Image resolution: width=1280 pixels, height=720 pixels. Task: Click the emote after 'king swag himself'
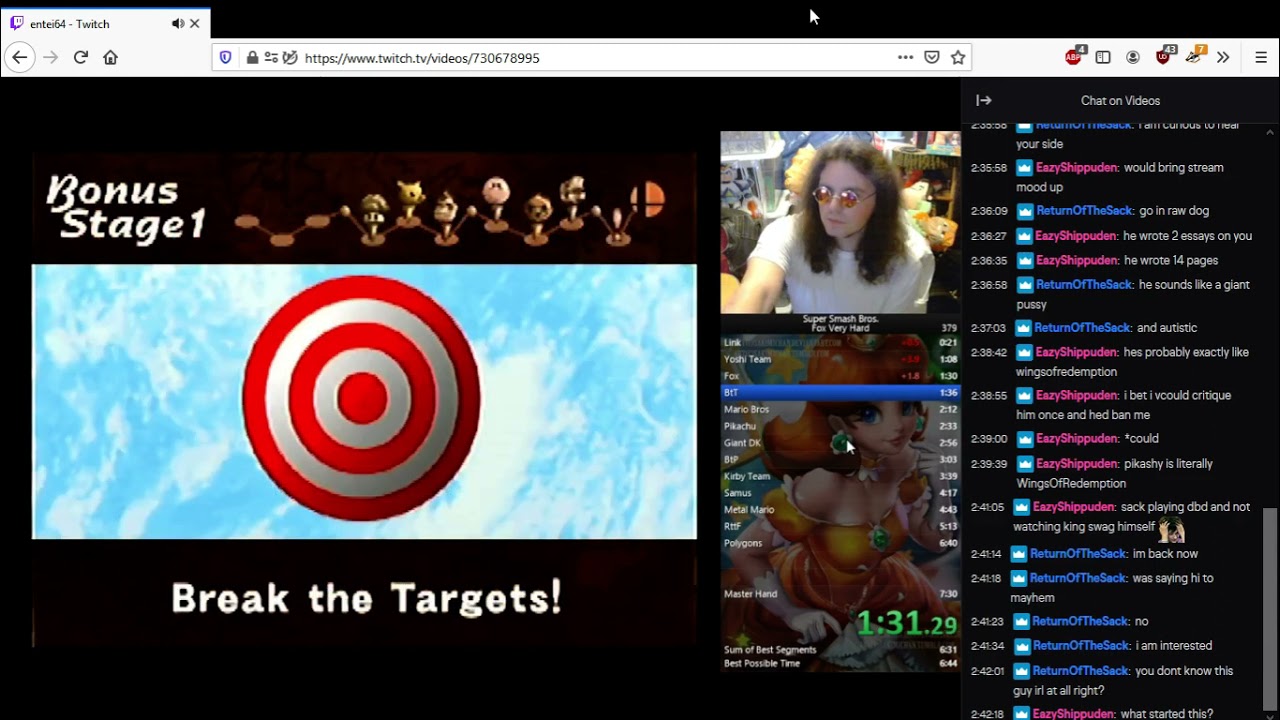pyautogui.click(x=1171, y=529)
